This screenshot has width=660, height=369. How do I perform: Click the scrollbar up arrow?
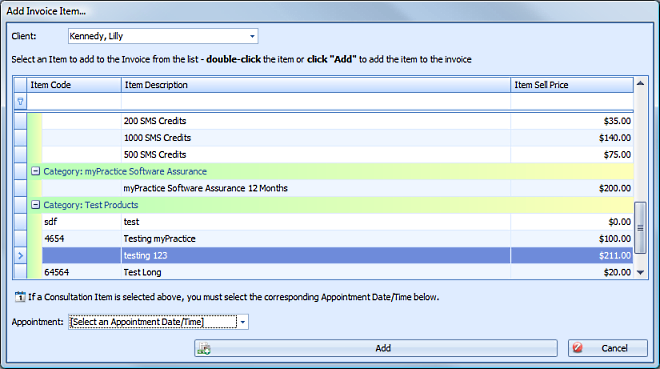(x=640, y=84)
